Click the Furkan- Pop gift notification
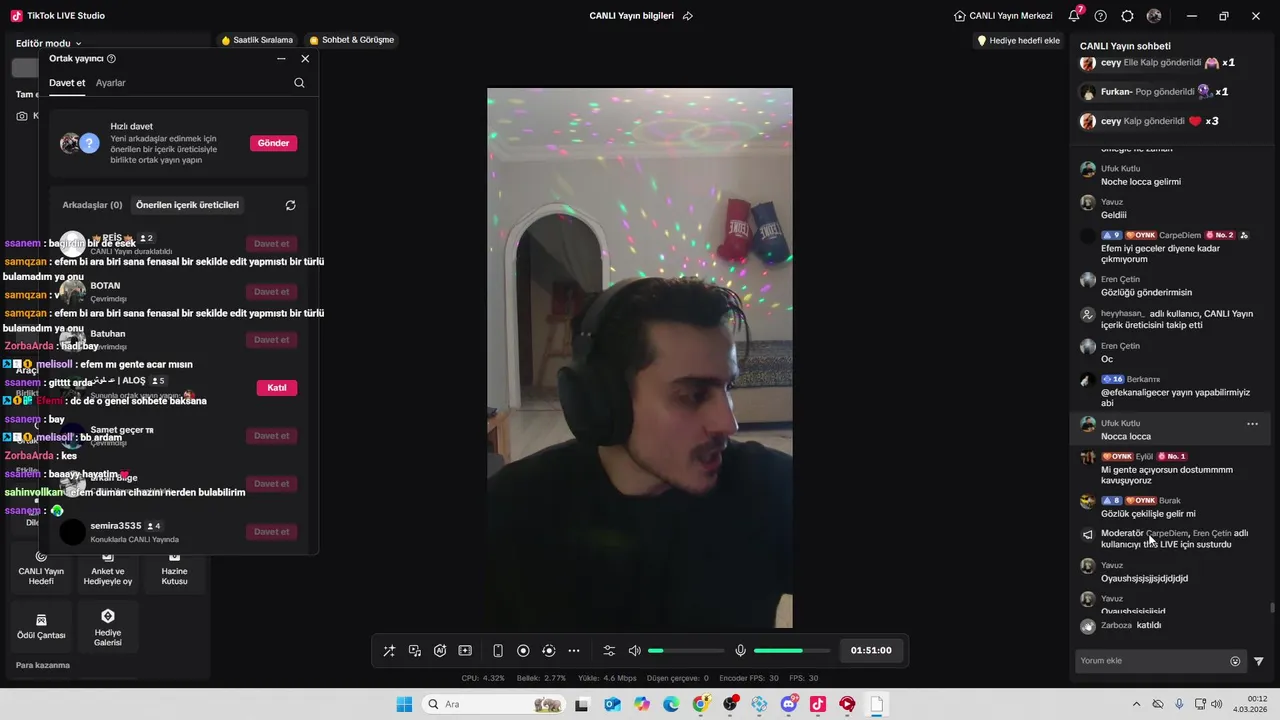The height and width of the screenshot is (720, 1280). pos(1155,92)
